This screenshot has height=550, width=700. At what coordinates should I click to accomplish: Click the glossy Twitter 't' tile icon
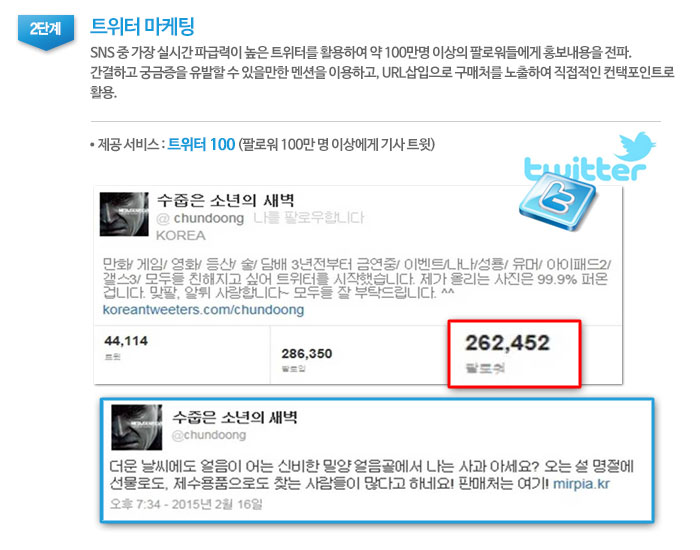coord(557,201)
